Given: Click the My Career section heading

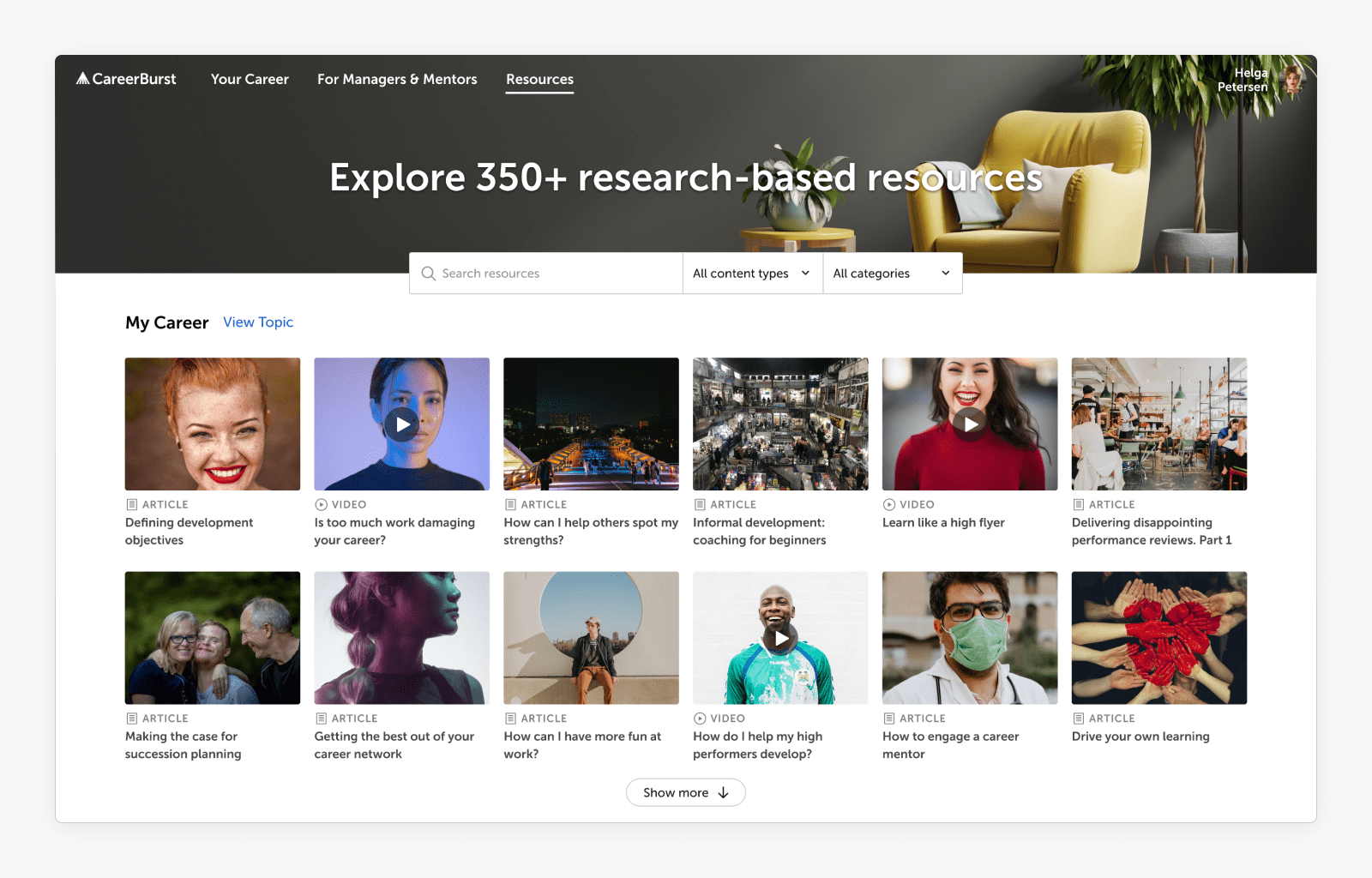Looking at the screenshot, I should pyautogui.click(x=167, y=322).
